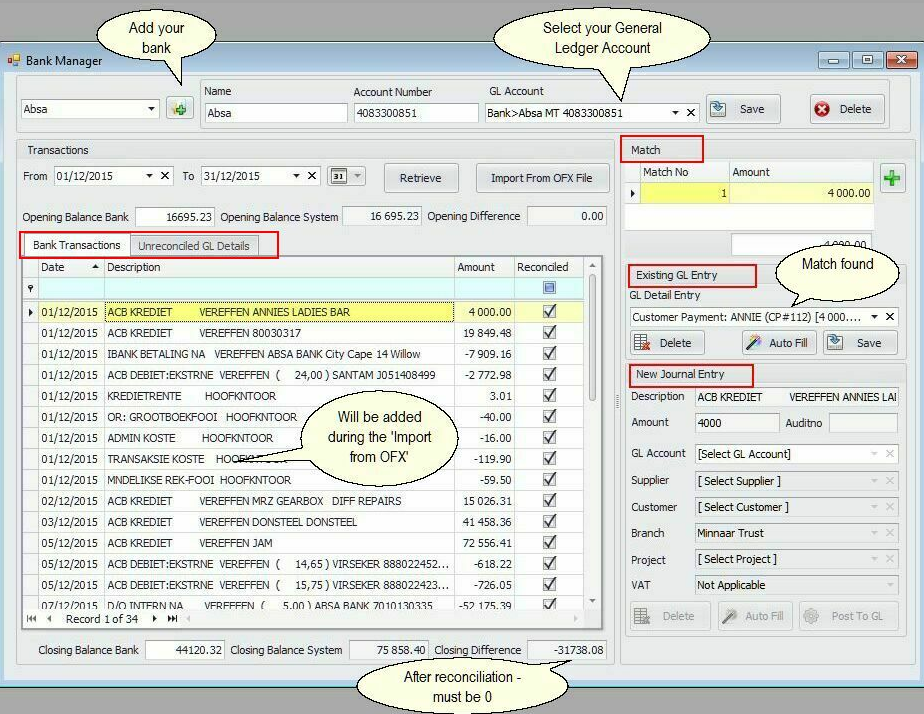Open the Absa bank selector dropdown
Viewport: 924px width, 714px height.
(x=151, y=108)
